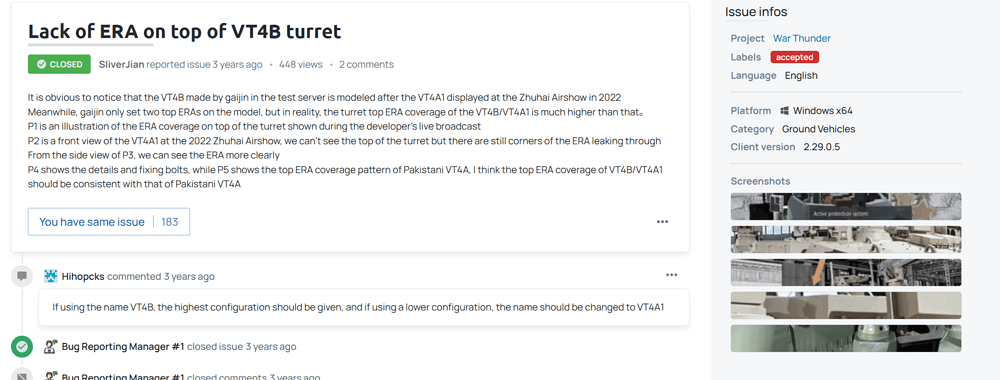Screen dimensions: 1000x380
Task: Click Bug Reporting Manager #1 avatar icon
Action: [x=51, y=347]
